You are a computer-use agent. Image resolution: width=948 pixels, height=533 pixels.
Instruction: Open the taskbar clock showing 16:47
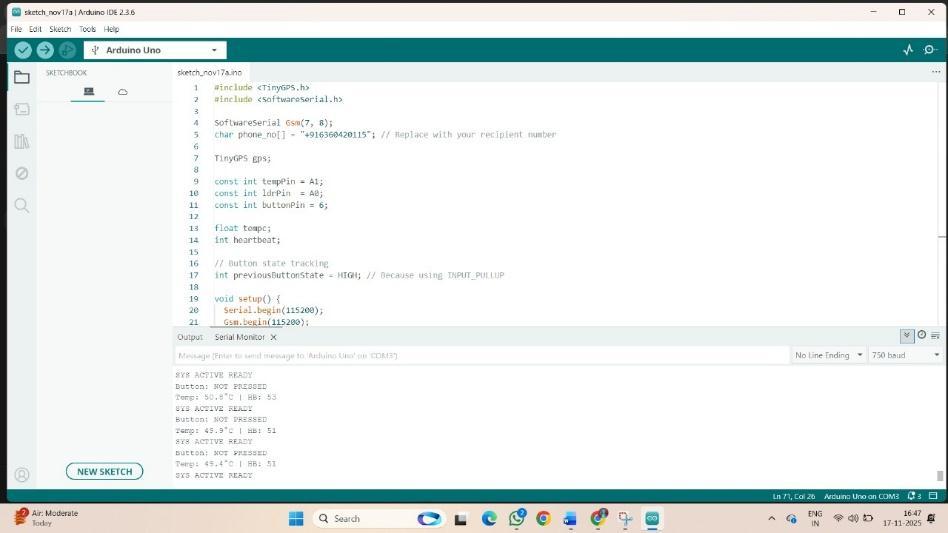901,518
